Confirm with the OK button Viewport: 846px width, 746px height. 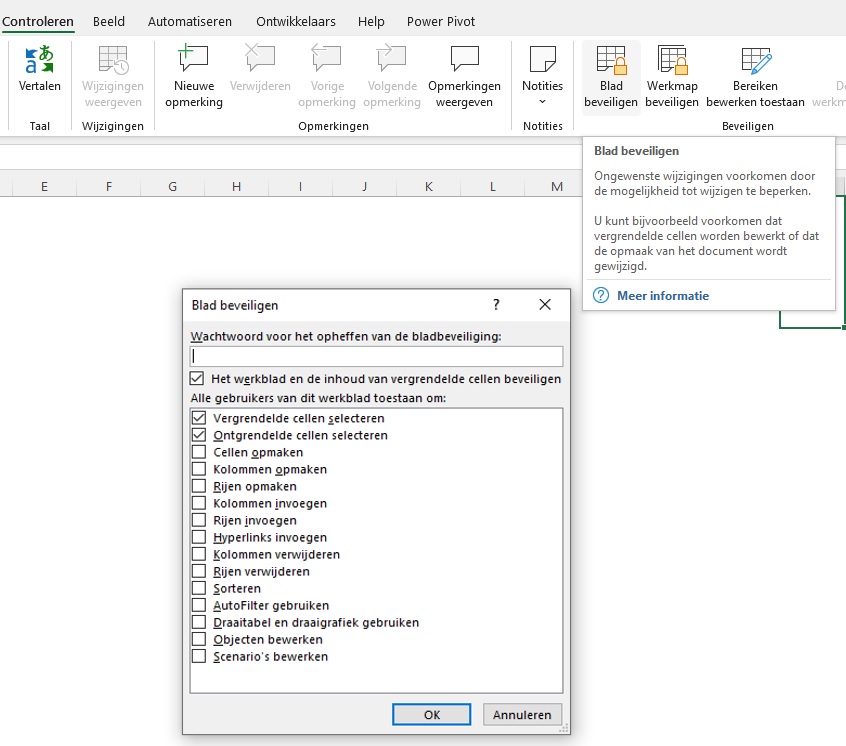coord(431,714)
